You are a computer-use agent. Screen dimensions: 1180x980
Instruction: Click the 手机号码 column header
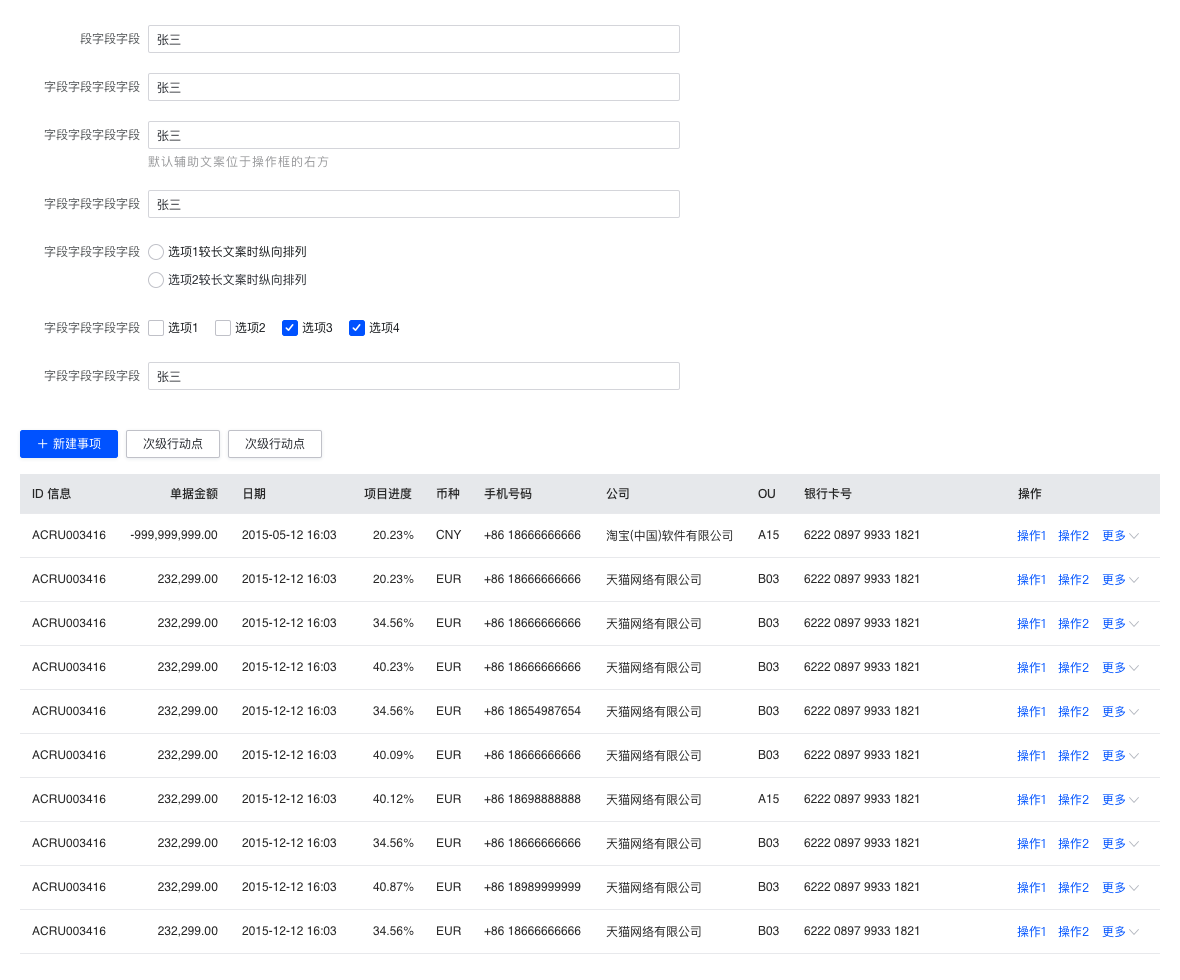(508, 494)
